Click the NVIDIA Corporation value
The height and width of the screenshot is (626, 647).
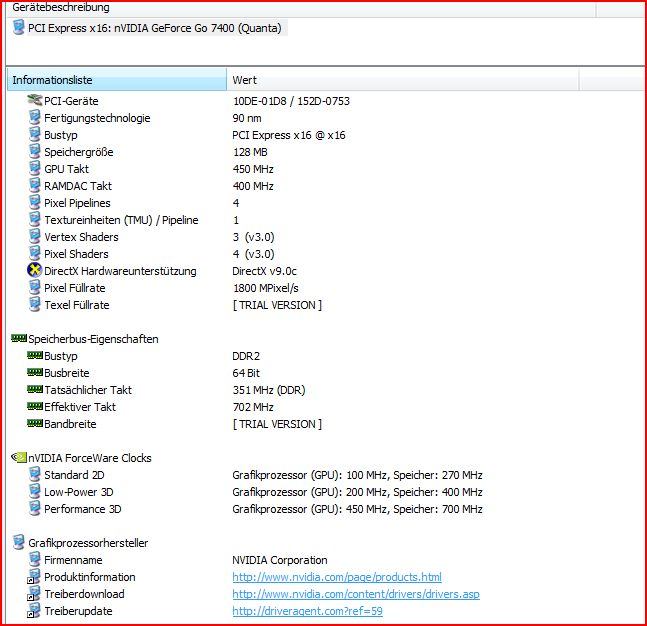(280, 560)
